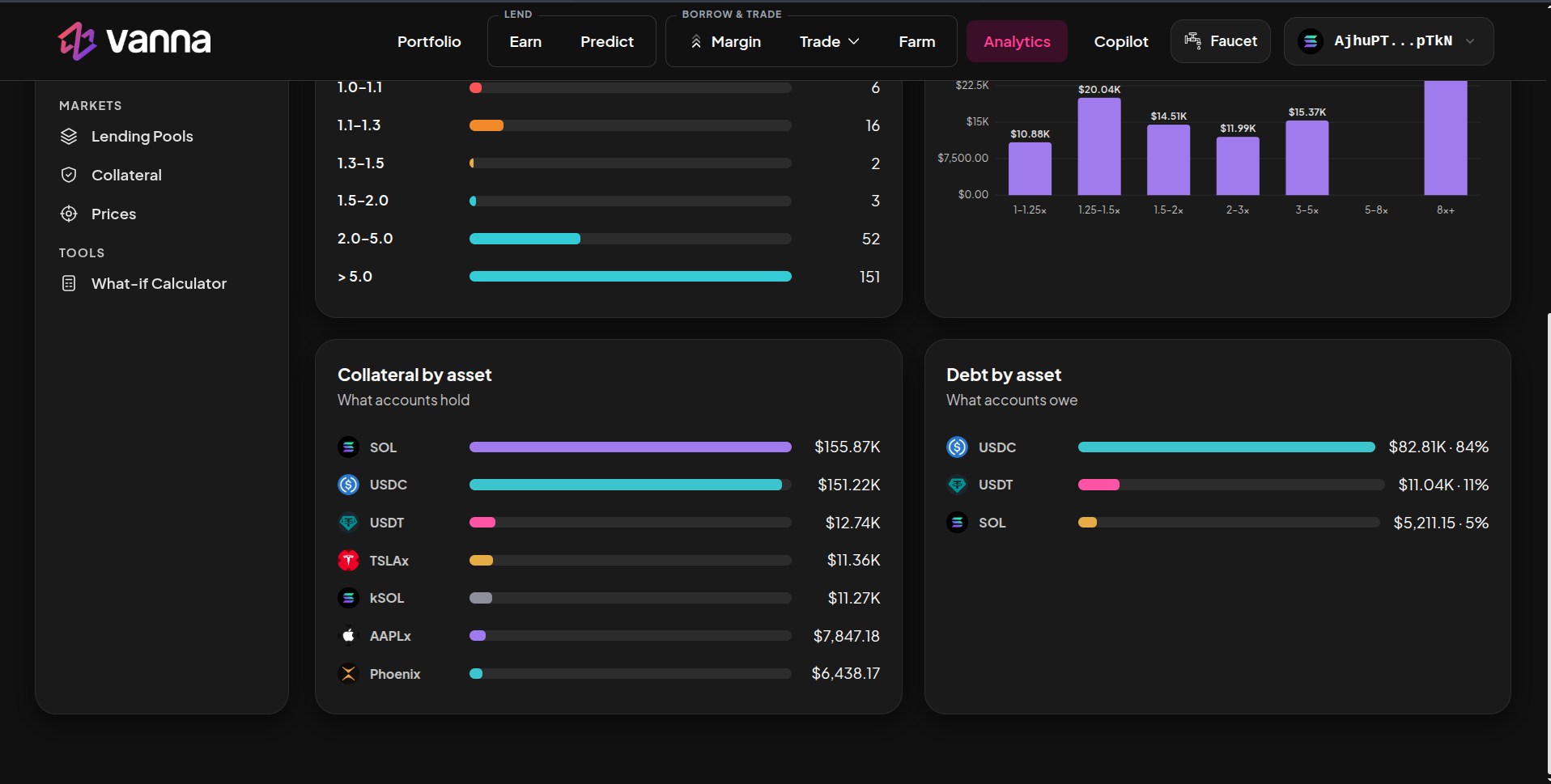Click the SOL icon in Debt by asset

(x=957, y=523)
